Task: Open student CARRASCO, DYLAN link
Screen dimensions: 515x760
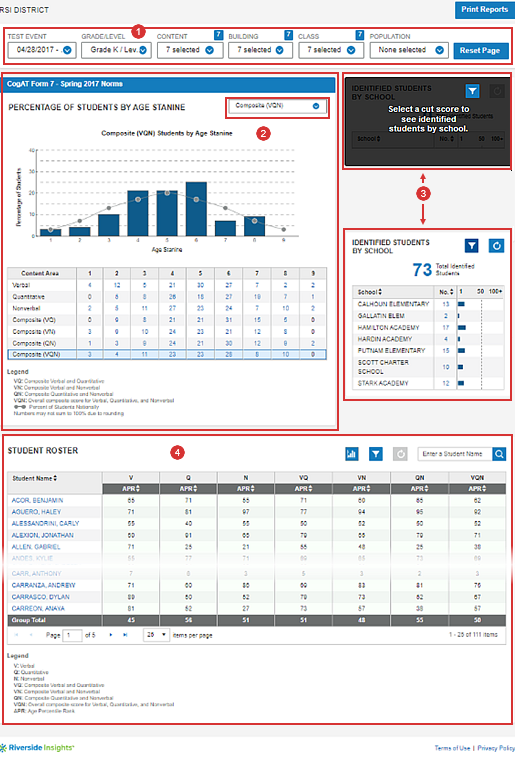Action: coord(41,597)
